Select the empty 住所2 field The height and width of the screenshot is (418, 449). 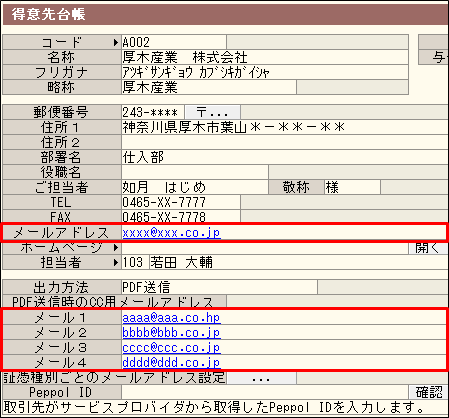[x=285, y=142]
